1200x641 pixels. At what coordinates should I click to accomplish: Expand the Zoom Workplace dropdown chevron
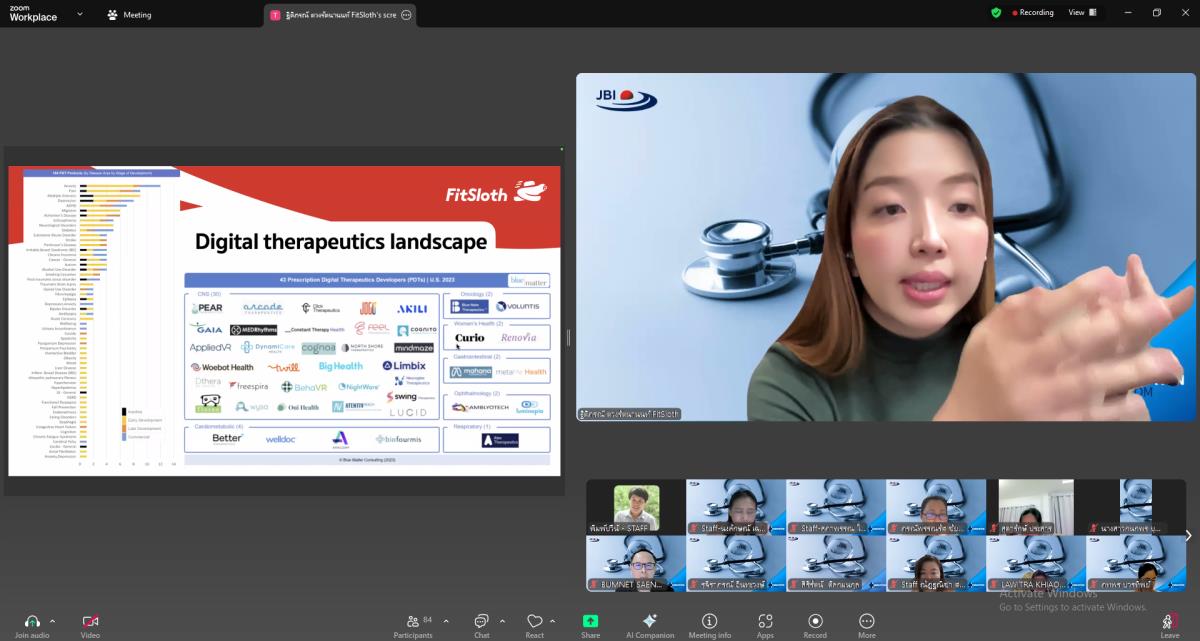coord(80,15)
